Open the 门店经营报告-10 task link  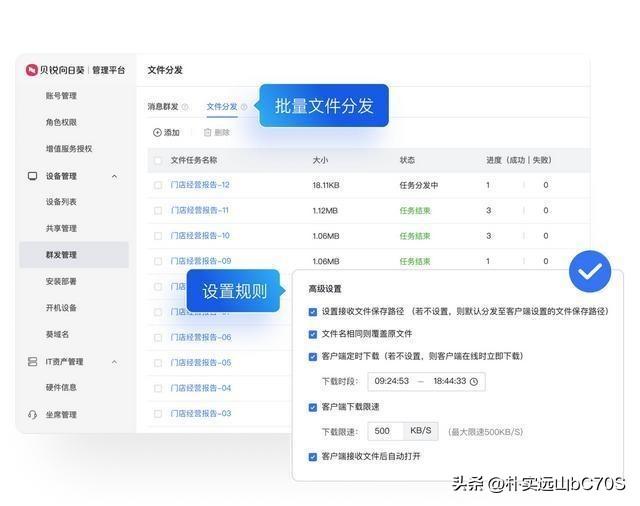pyautogui.click(x=200, y=235)
